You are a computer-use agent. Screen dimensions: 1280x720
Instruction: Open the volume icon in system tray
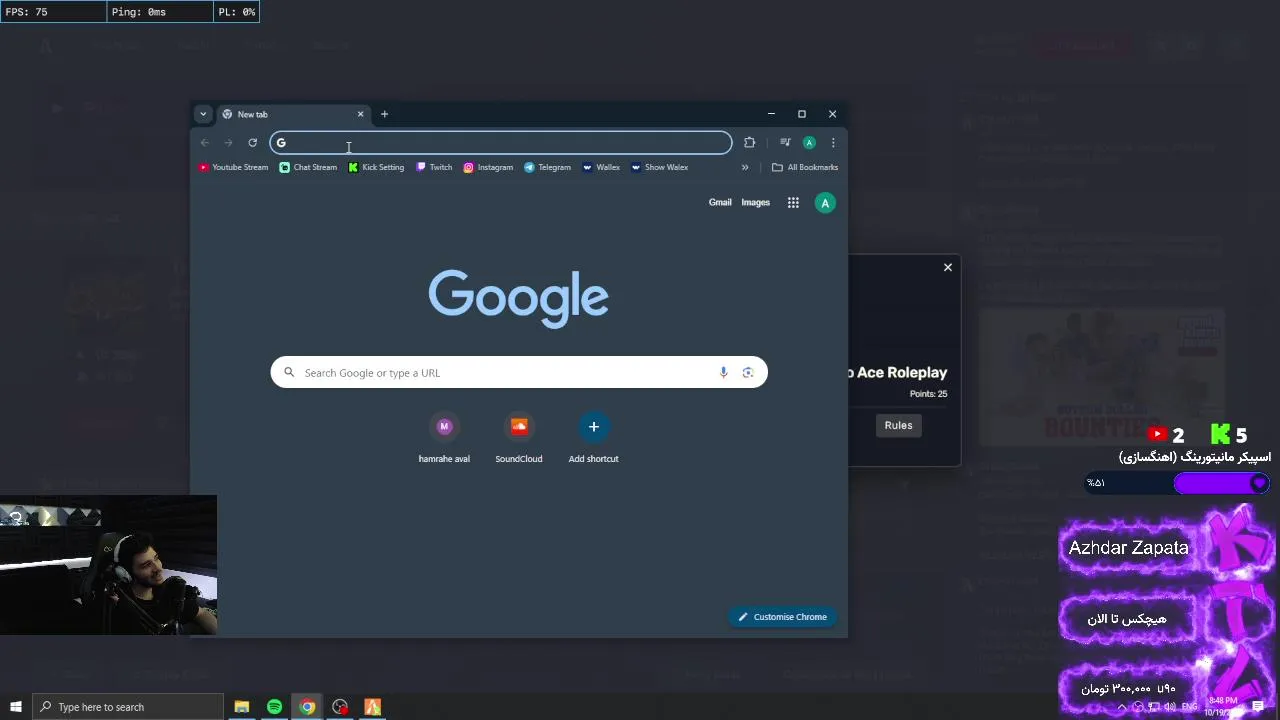tap(1171, 707)
